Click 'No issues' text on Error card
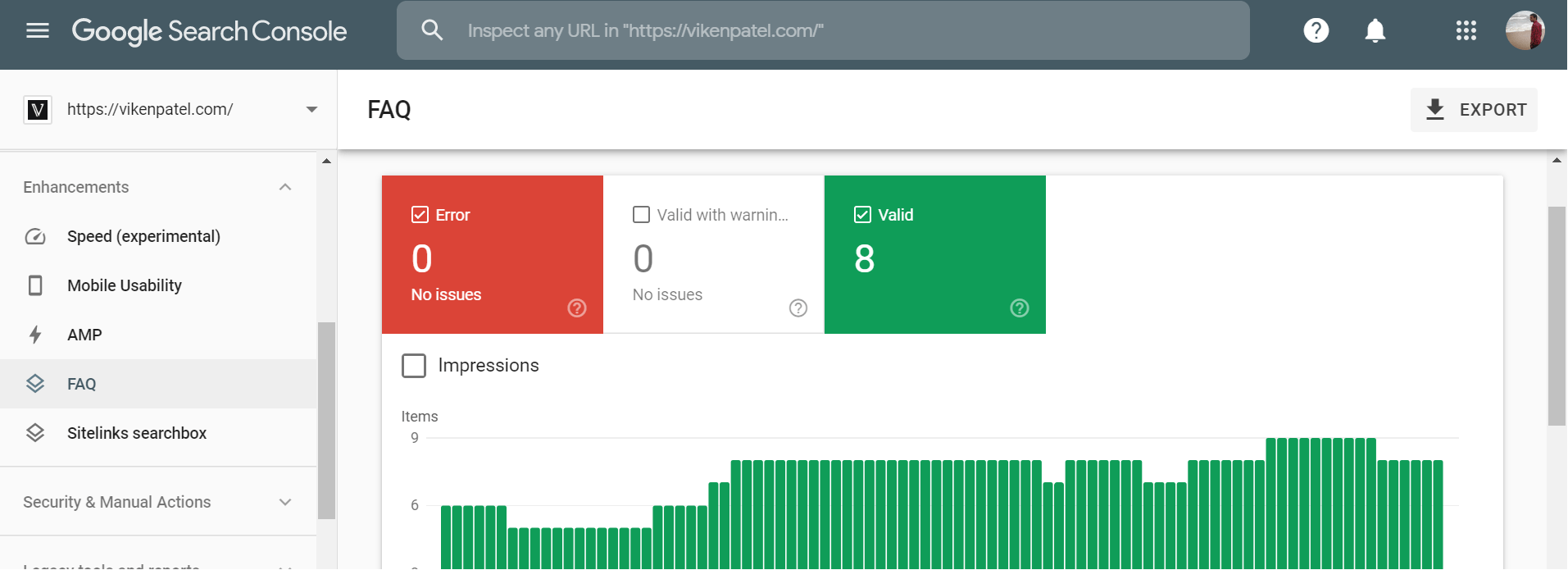This screenshot has width=1568, height=570. [446, 294]
